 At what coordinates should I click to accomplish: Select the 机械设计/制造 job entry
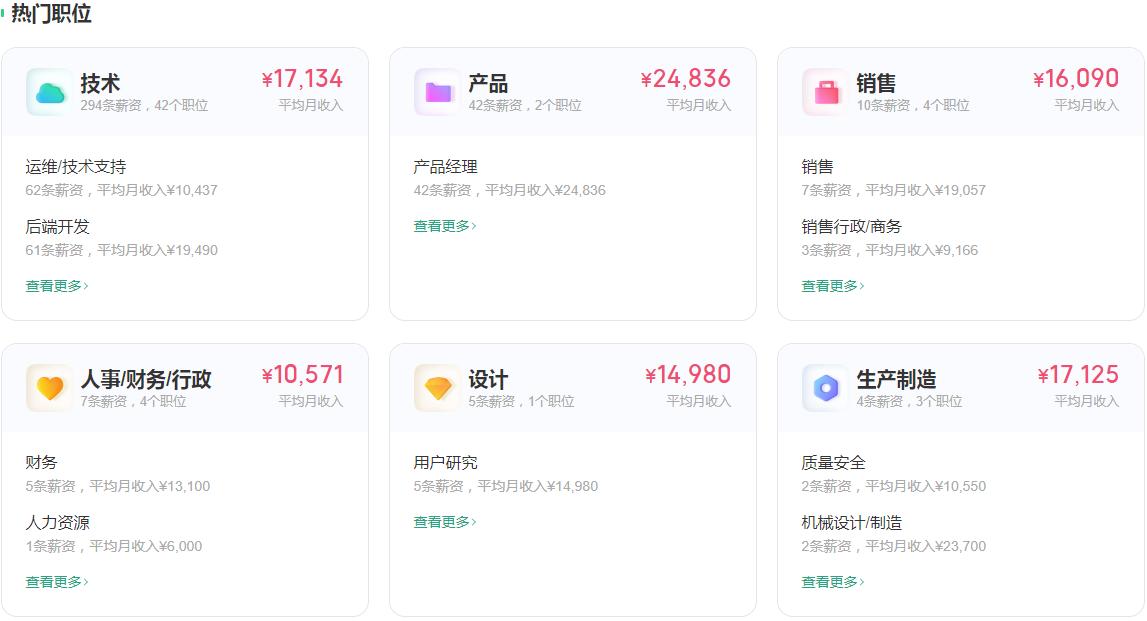pyautogui.click(x=851, y=523)
